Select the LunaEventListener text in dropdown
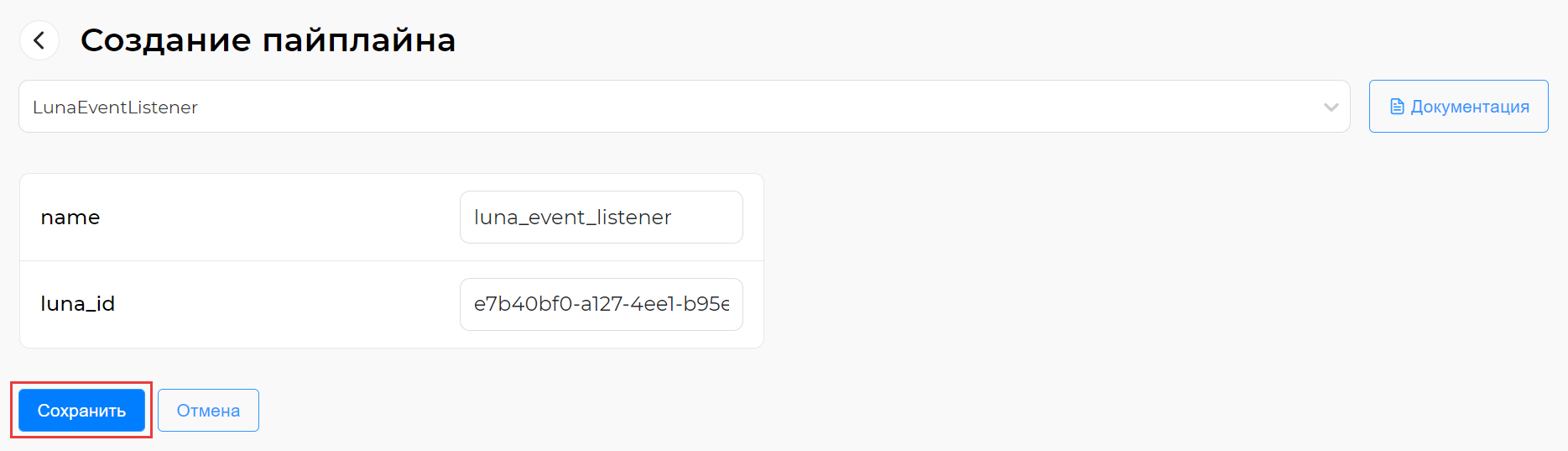1568x451 pixels. point(115,108)
